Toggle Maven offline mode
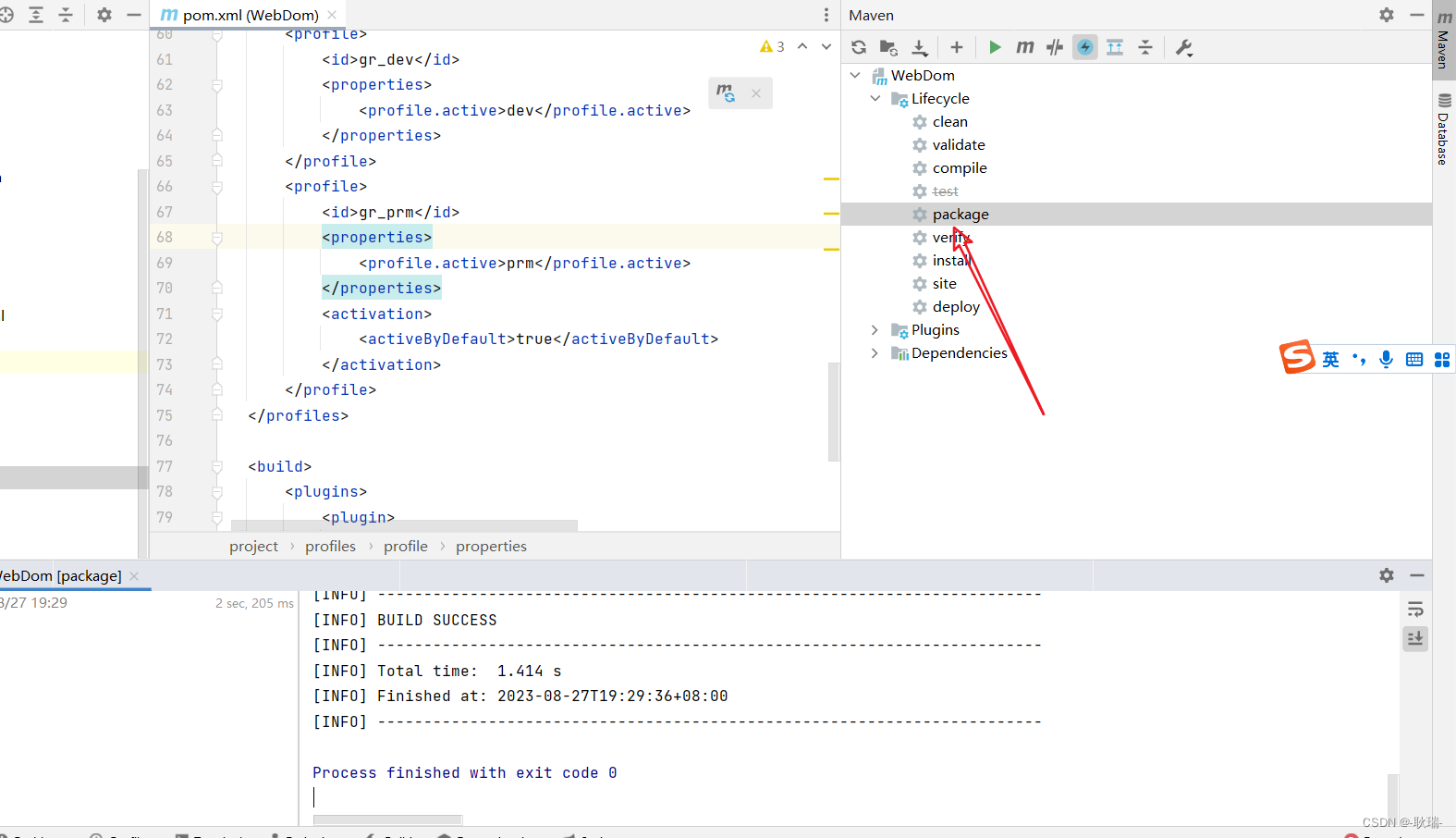This screenshot has height=838, width=1456. pyautogui.click(x=1055, y=47)
